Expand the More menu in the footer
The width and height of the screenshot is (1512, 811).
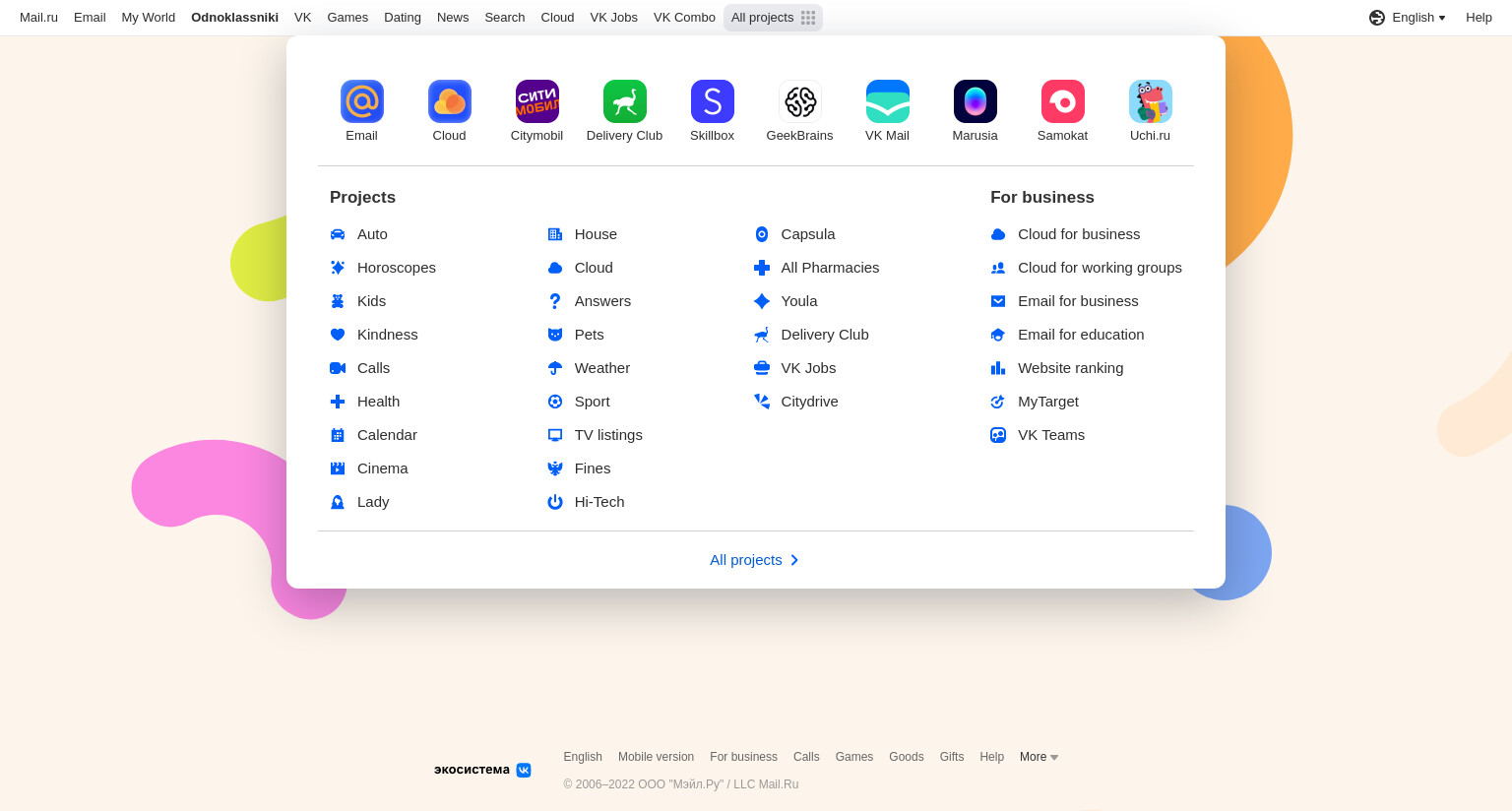pos(1039,757)
